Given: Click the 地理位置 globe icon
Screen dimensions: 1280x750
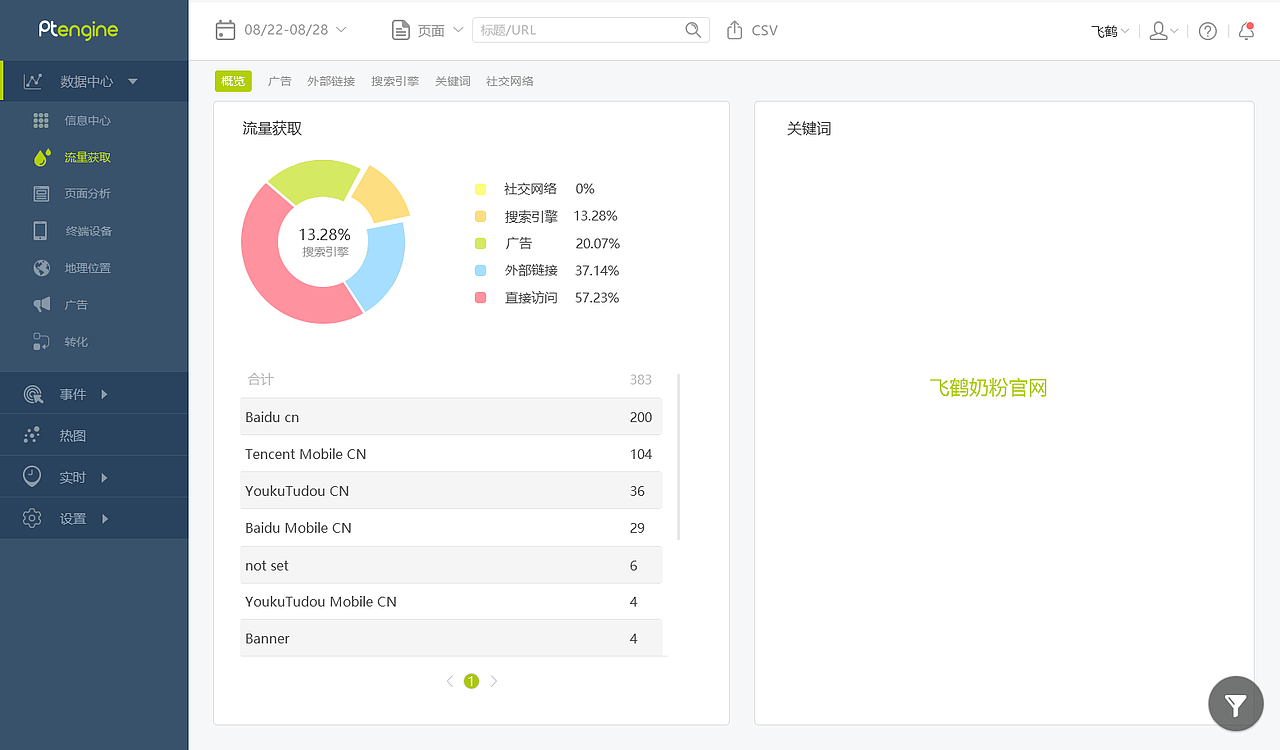Looking at the screenshot, I should pyautogui.click(x=41, y=268).
